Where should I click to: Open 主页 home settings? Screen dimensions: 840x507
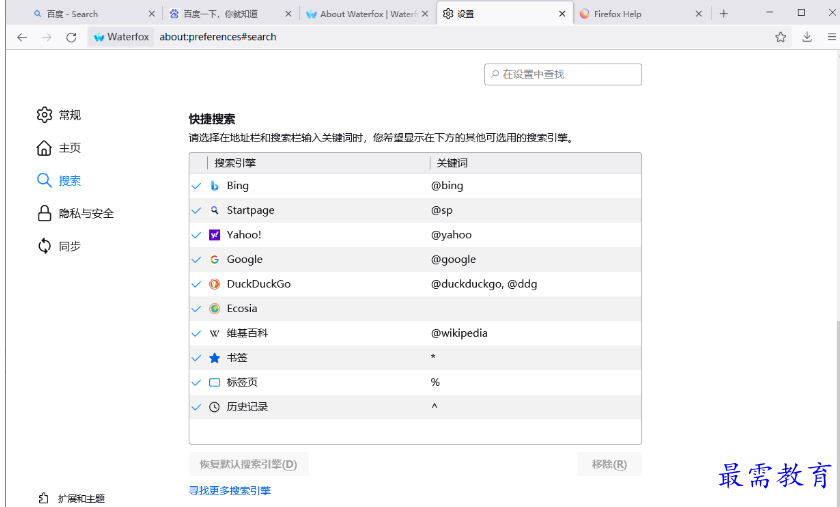tap(59, 148)
